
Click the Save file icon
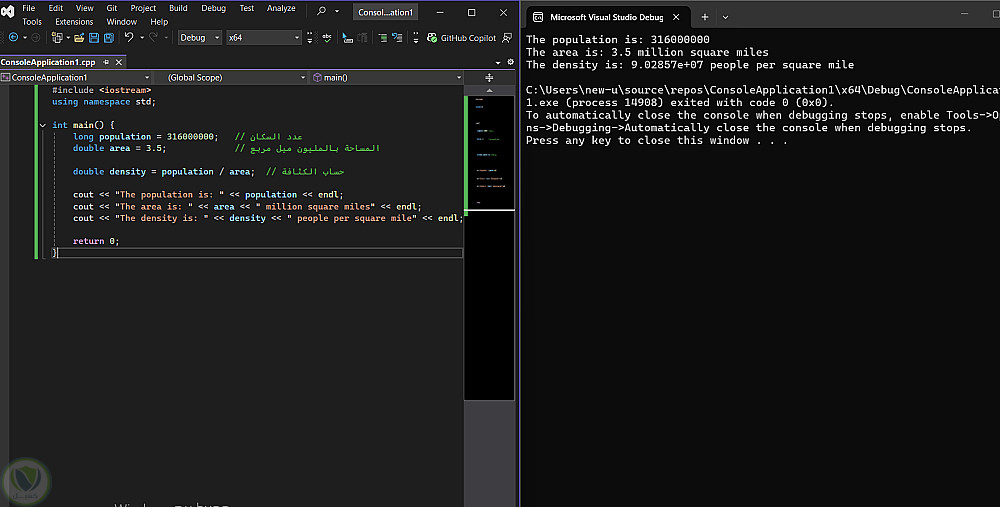pyautogui.click(x=94, y=38)
